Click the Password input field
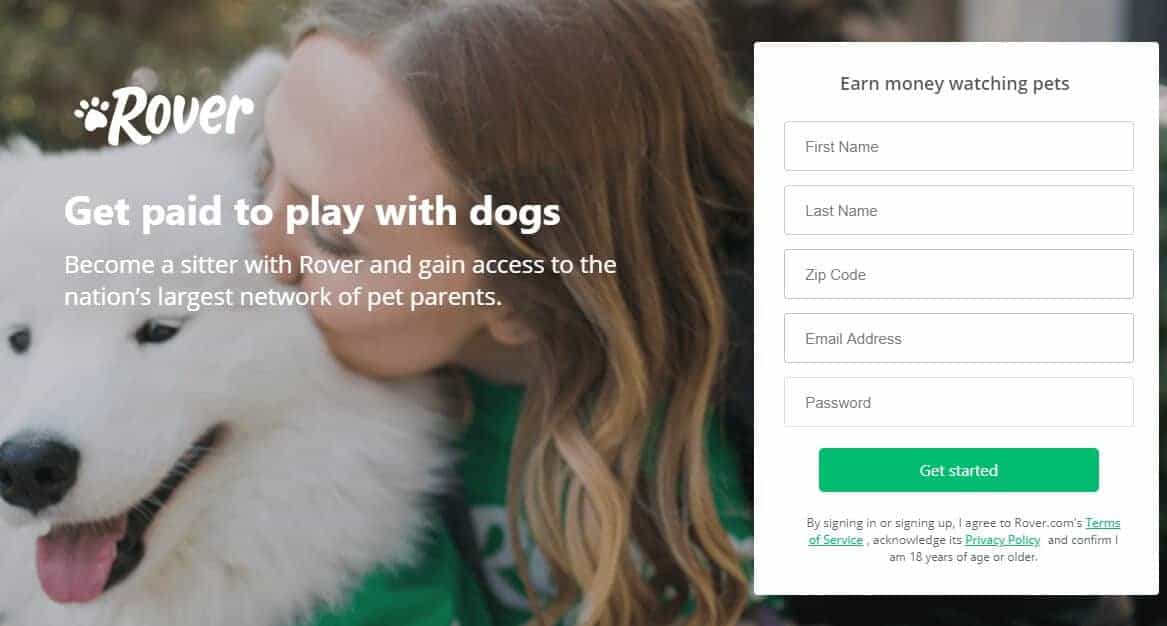The height and width of the screenshot is (626, 1167). pyautogui.click(x=959, y=403)
